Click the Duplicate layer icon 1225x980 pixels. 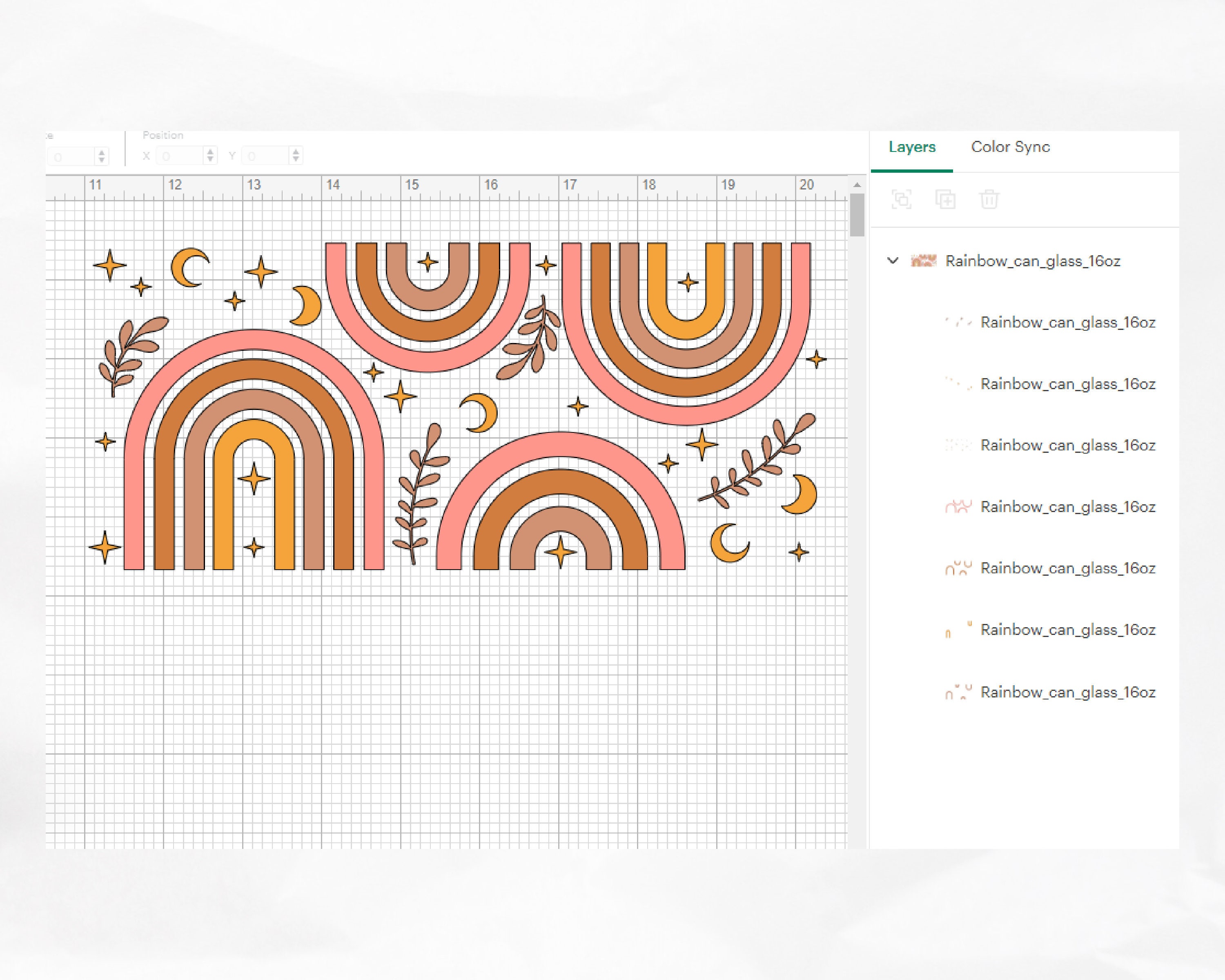pos(945,199)
